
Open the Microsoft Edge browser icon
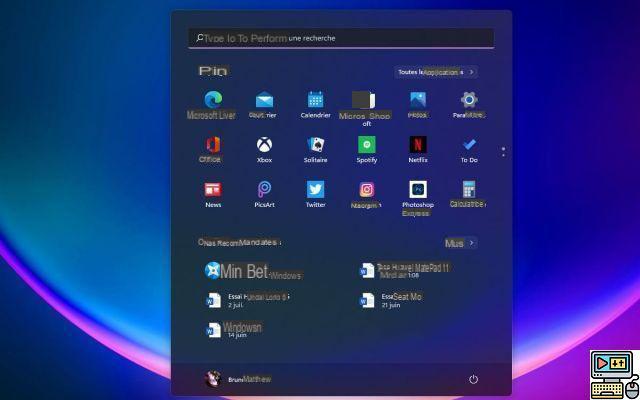click(x=213, y=99)
